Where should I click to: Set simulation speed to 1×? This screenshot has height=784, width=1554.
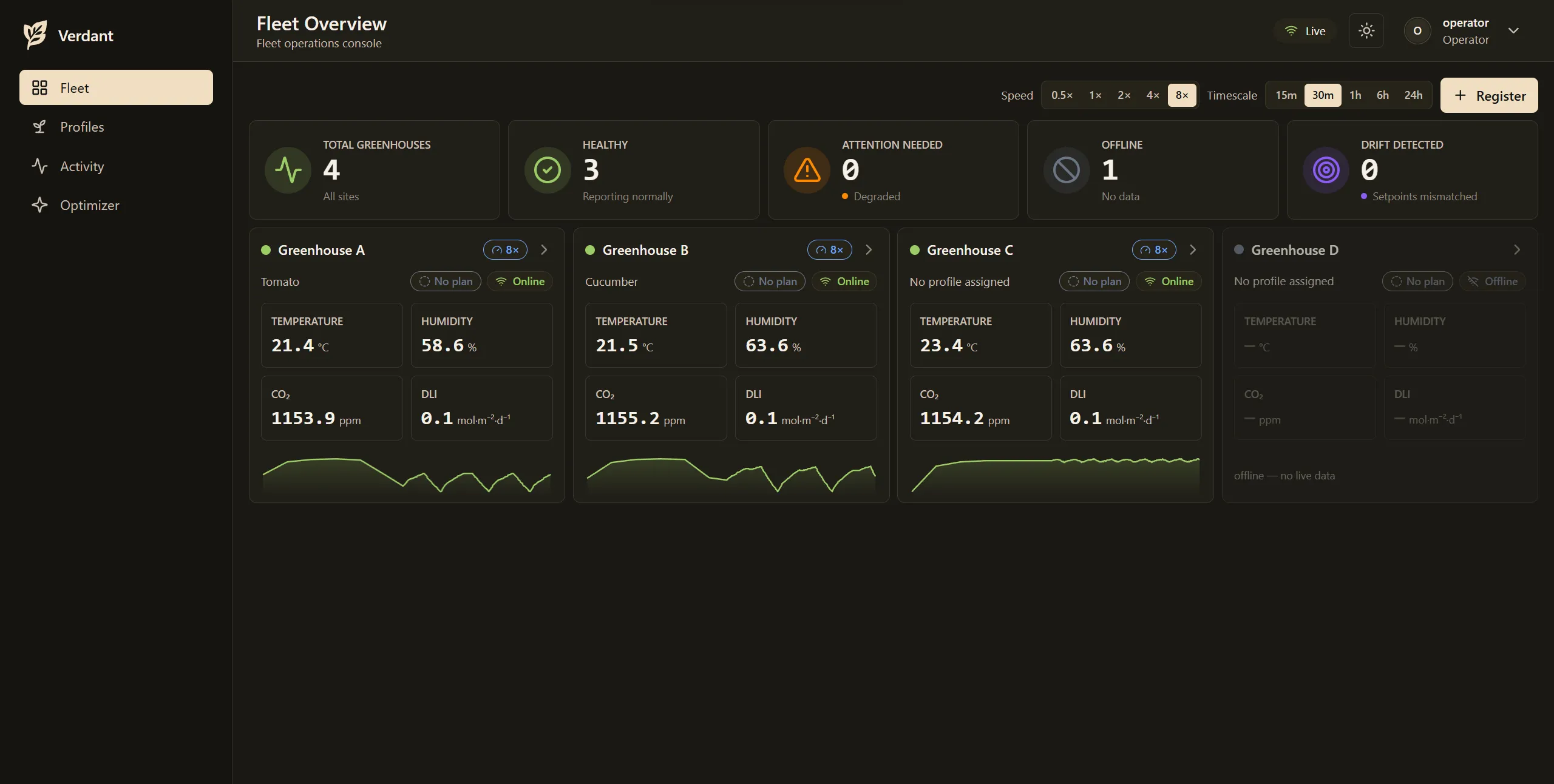1095,95
